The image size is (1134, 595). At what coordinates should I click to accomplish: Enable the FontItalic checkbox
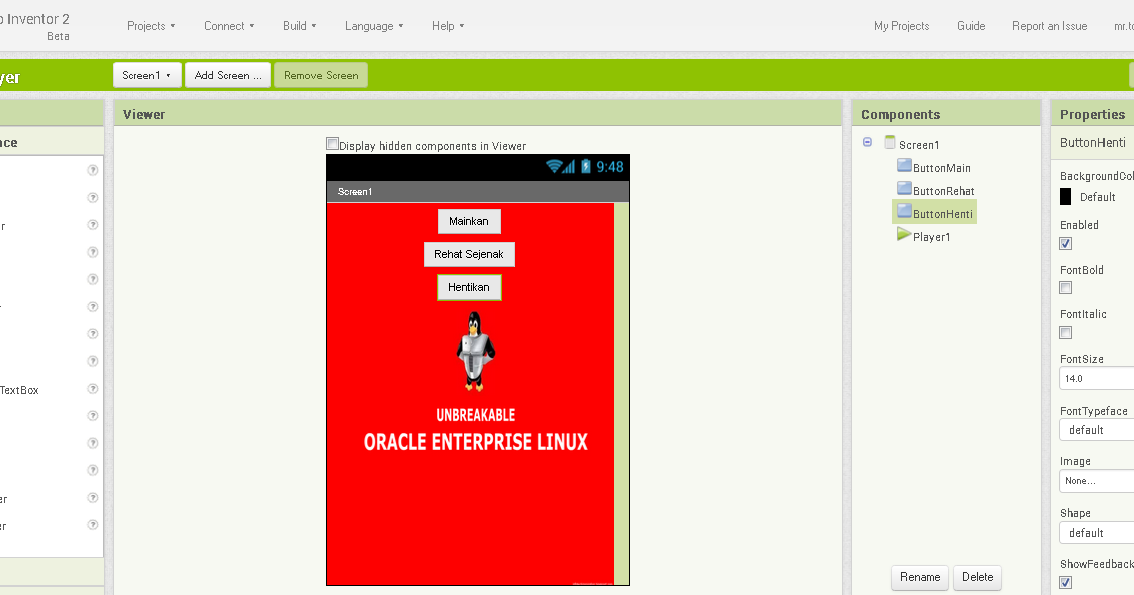(x=1065, y=333)
